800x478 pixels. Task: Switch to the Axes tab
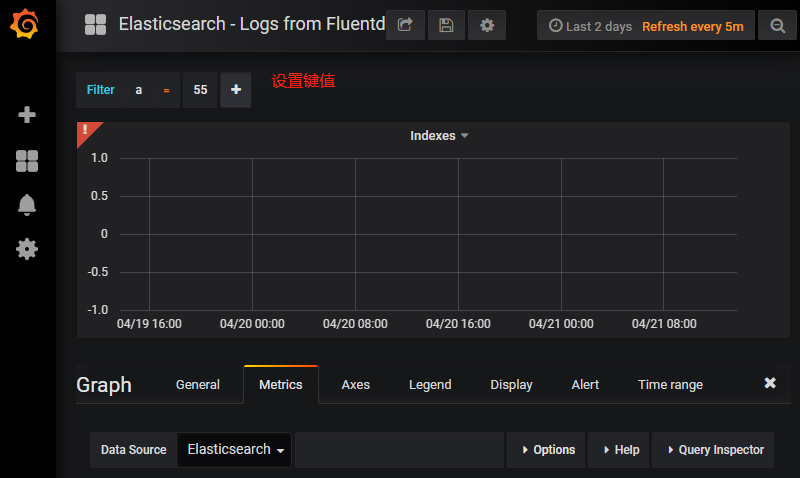355,385
